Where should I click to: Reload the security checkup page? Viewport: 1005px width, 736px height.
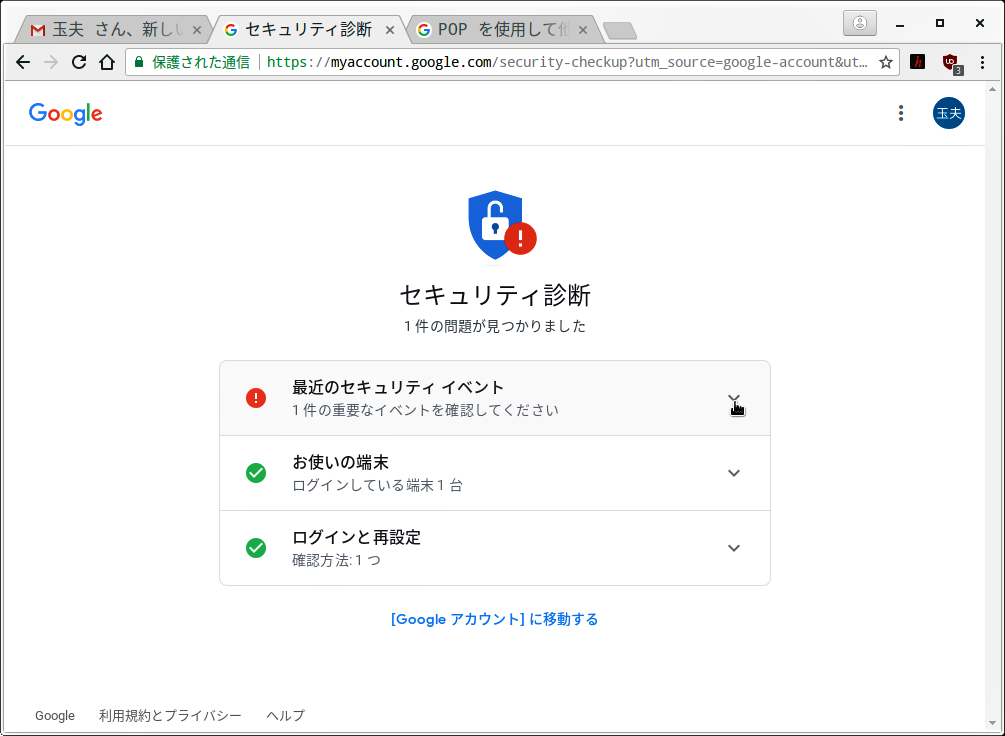pos(79,62)
